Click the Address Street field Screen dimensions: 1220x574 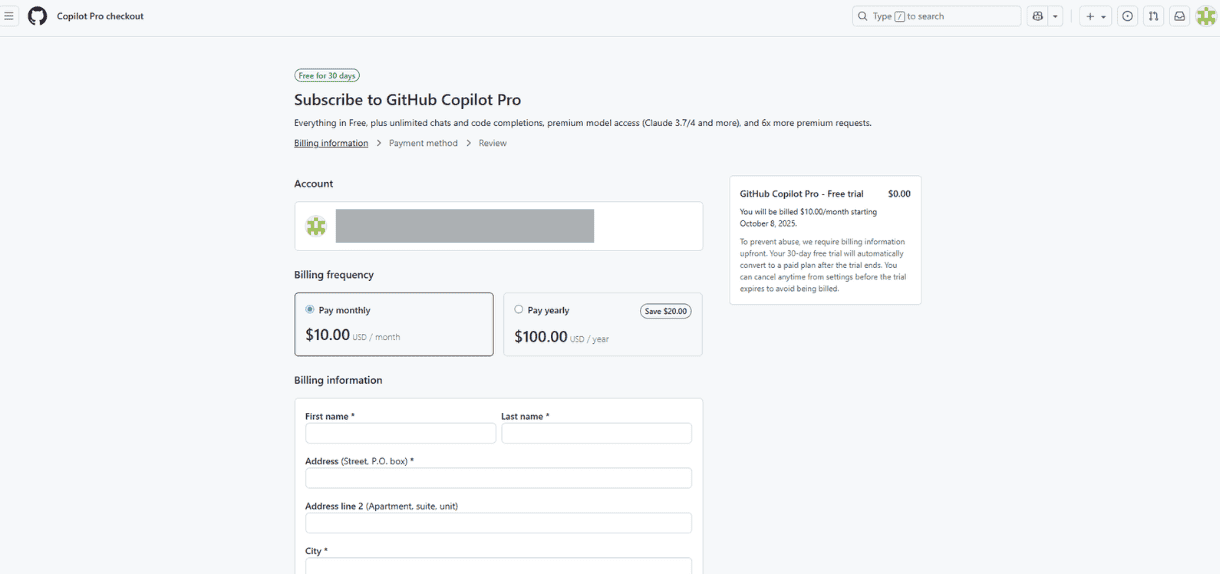pyautogui.click(x=498, y=478)
